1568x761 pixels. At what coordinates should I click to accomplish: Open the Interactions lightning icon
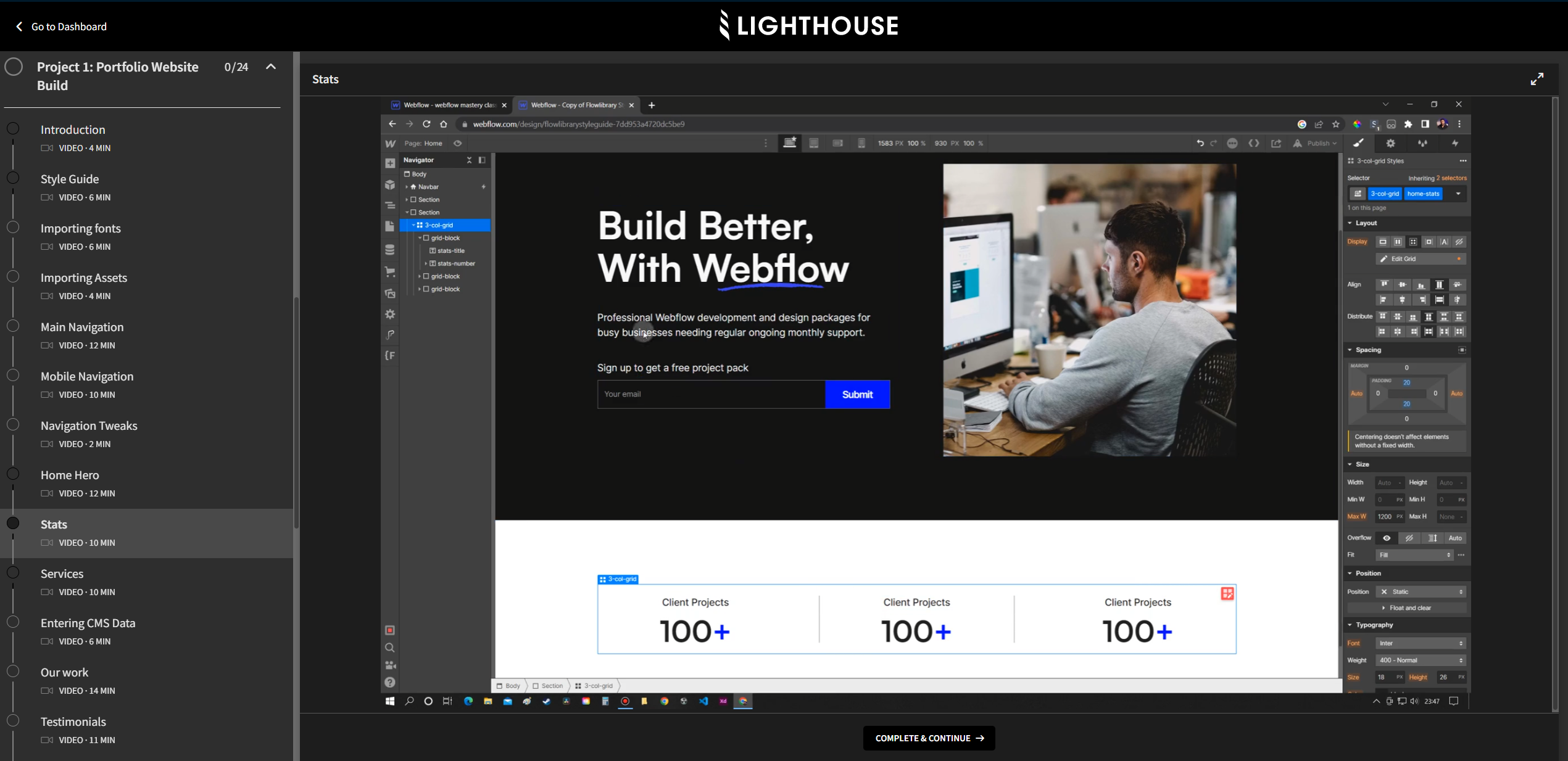1454,143
